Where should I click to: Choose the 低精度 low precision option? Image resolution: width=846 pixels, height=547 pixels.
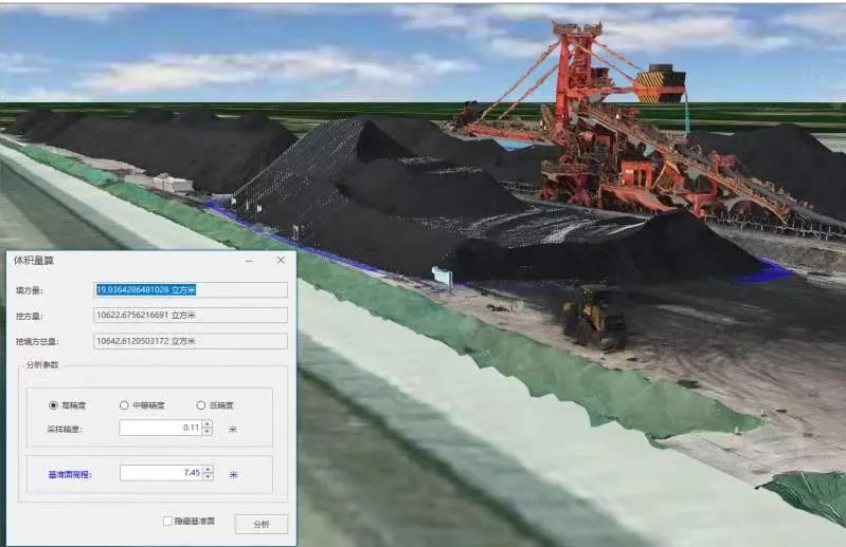click(x=200, y=405)
